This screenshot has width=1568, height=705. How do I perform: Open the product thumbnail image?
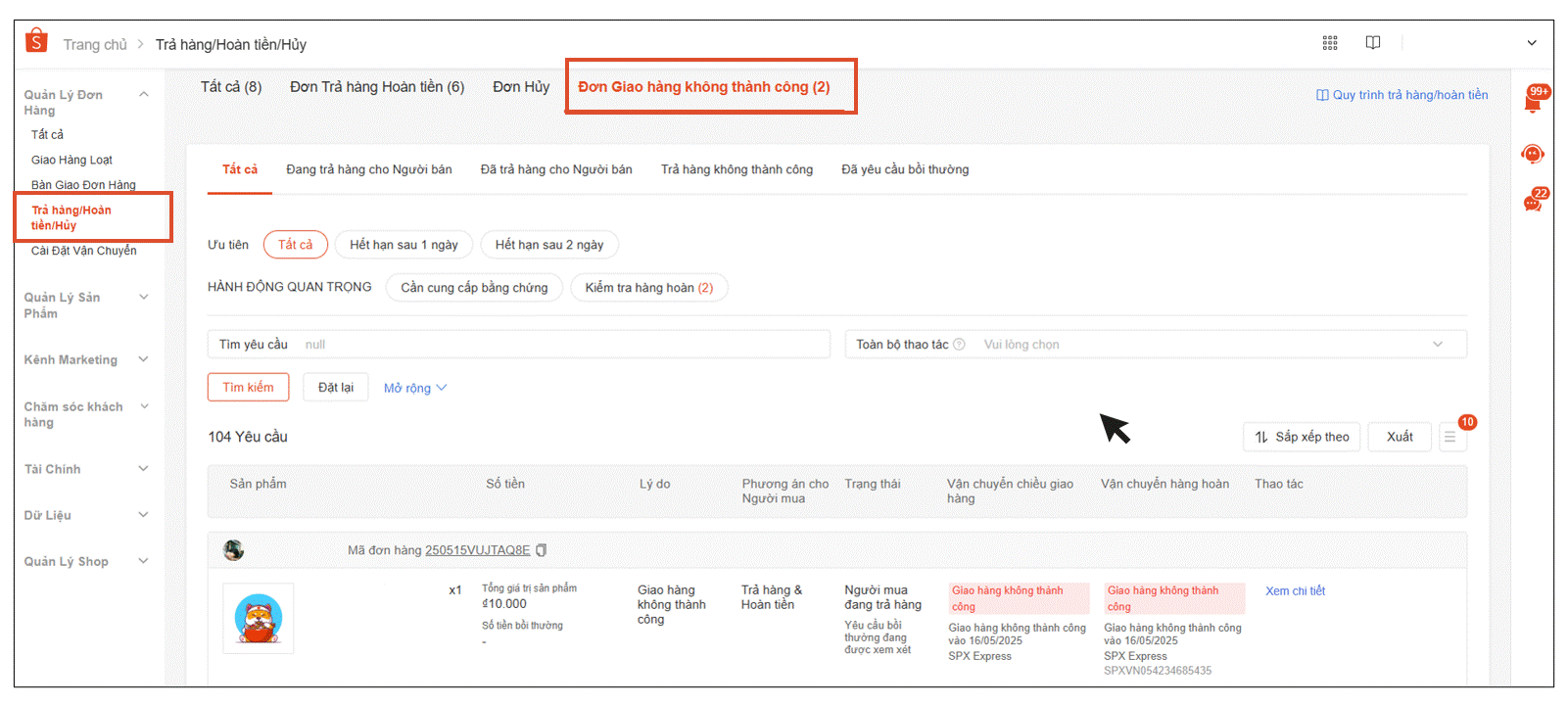[x=259, y=619]
